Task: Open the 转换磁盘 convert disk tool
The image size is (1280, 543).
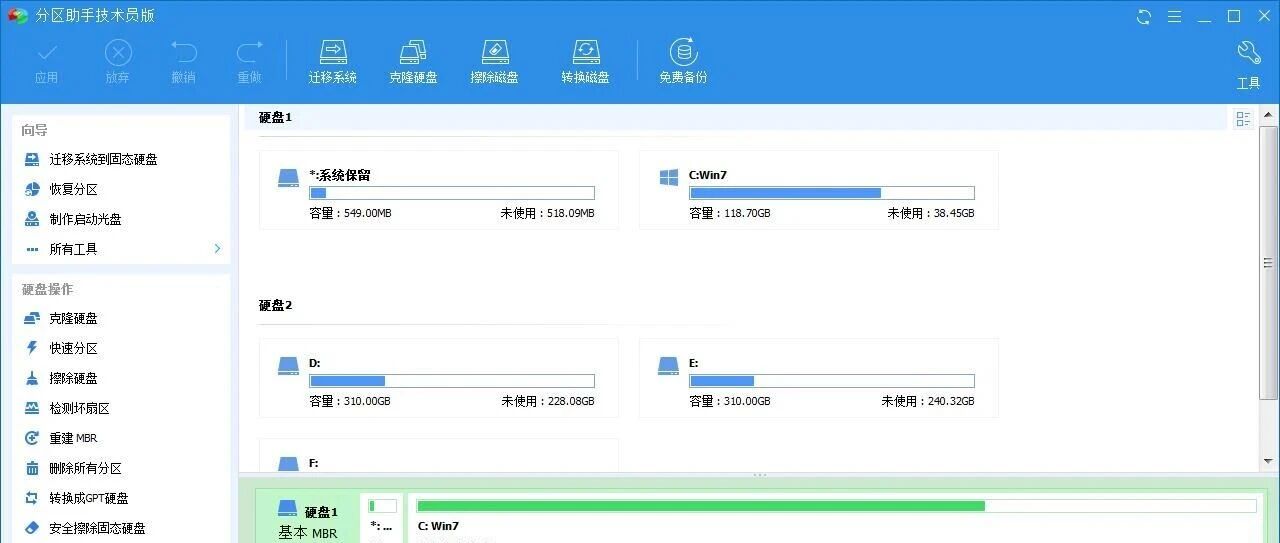Action: pyautogui.click(x=586, y=61)
